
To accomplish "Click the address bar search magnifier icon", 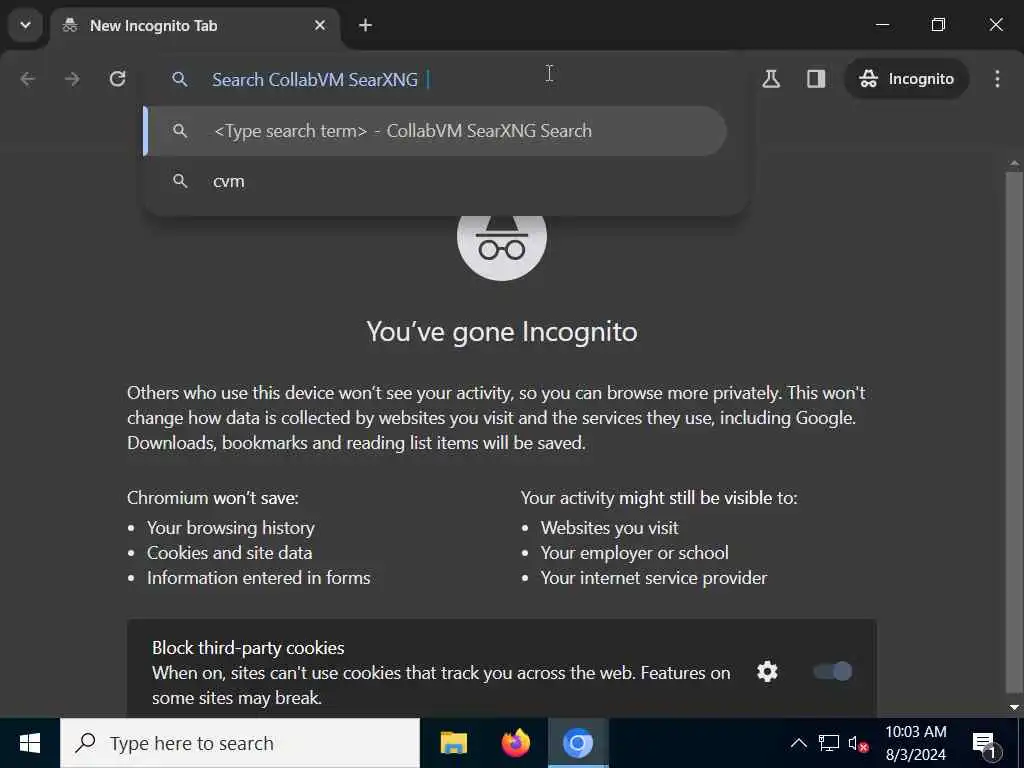I will pyautogui.click(x=180, y=80).
